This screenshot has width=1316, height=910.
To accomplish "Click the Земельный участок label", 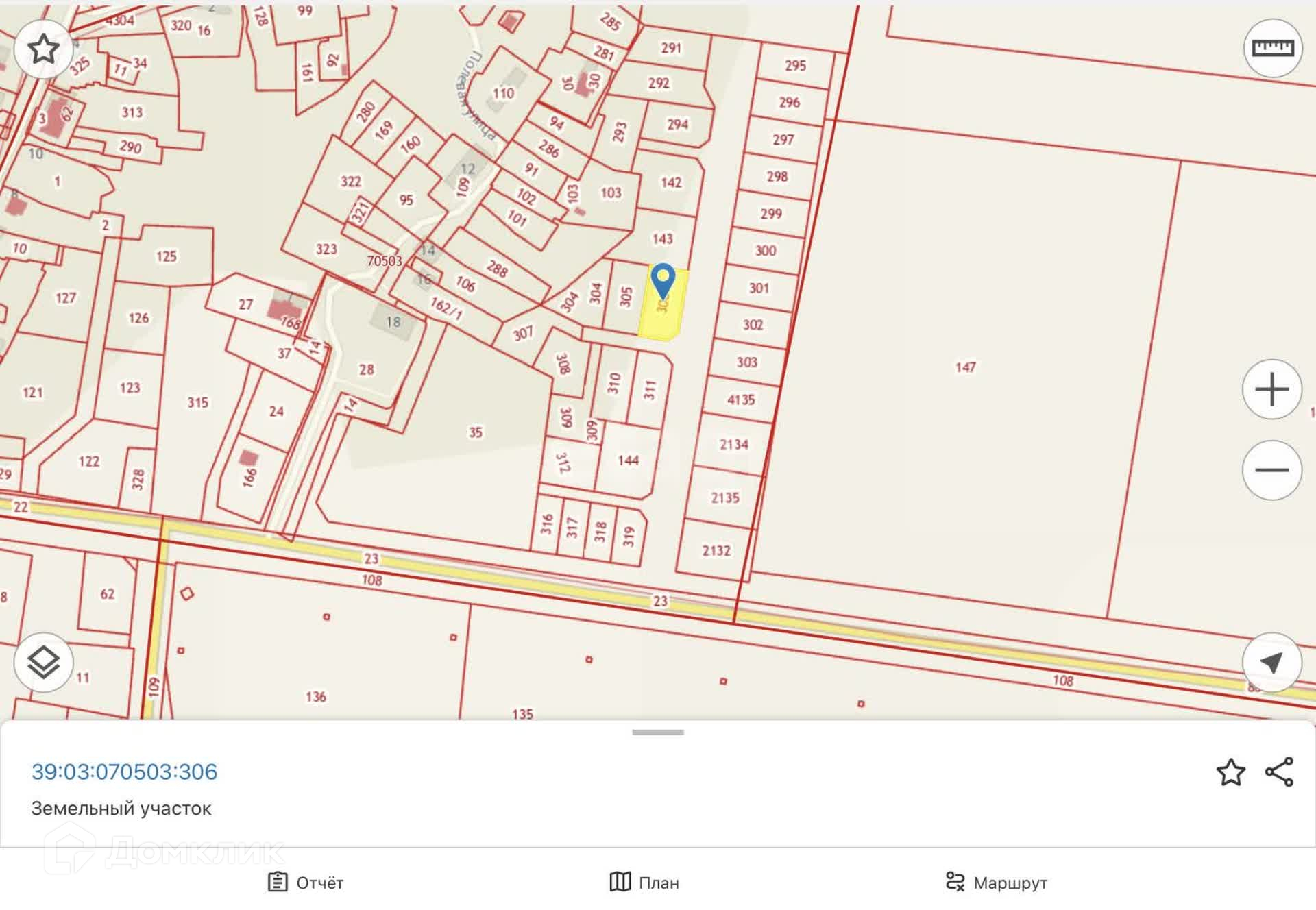I will (x=121, y=809).
